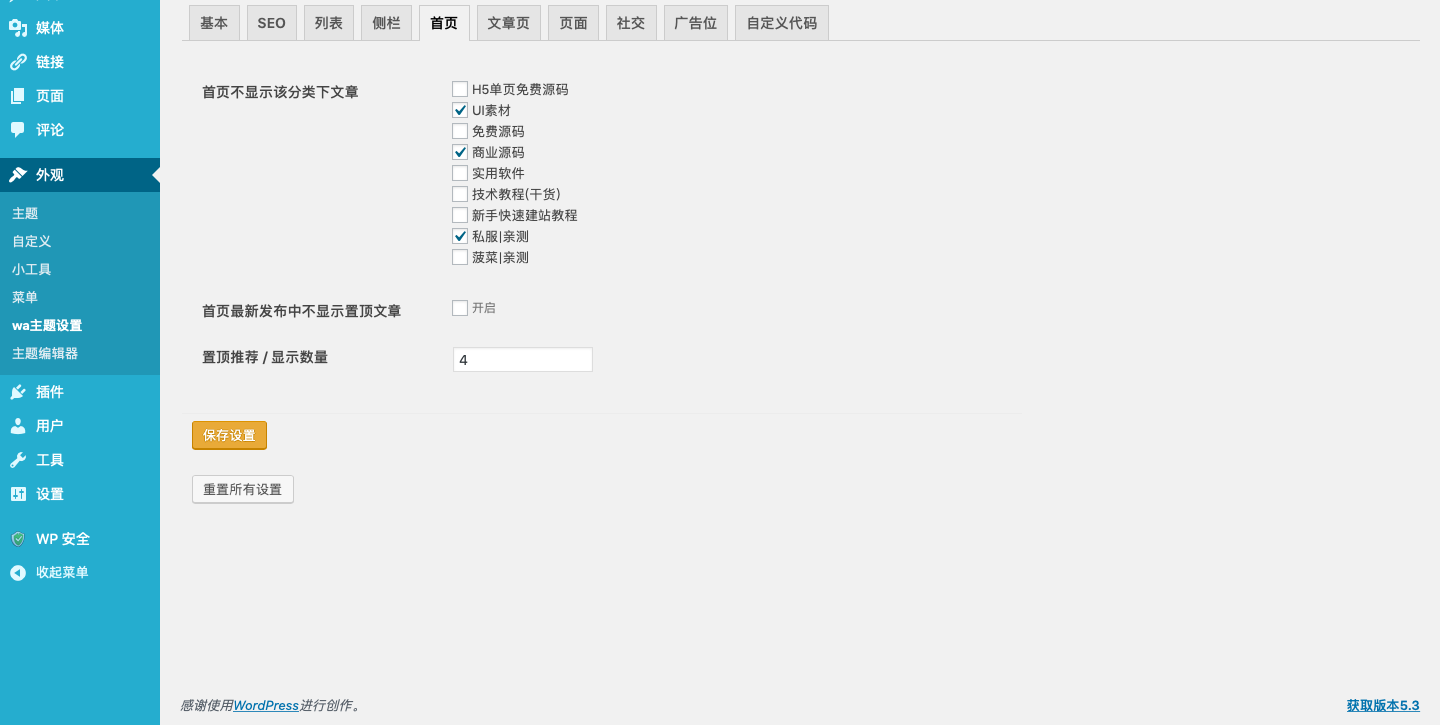Click the Comments (评论) bubble icon
The width and height of the screenshot is (1440, 725).
coord(18,130)
